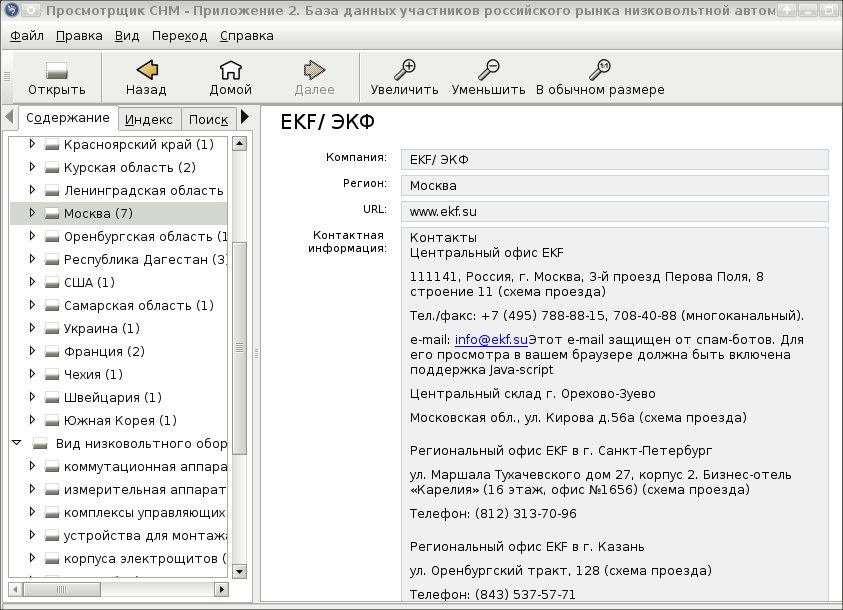Screen dimensions: 843x610
Task: Click the toolbar grip handle
Action: 7,76
